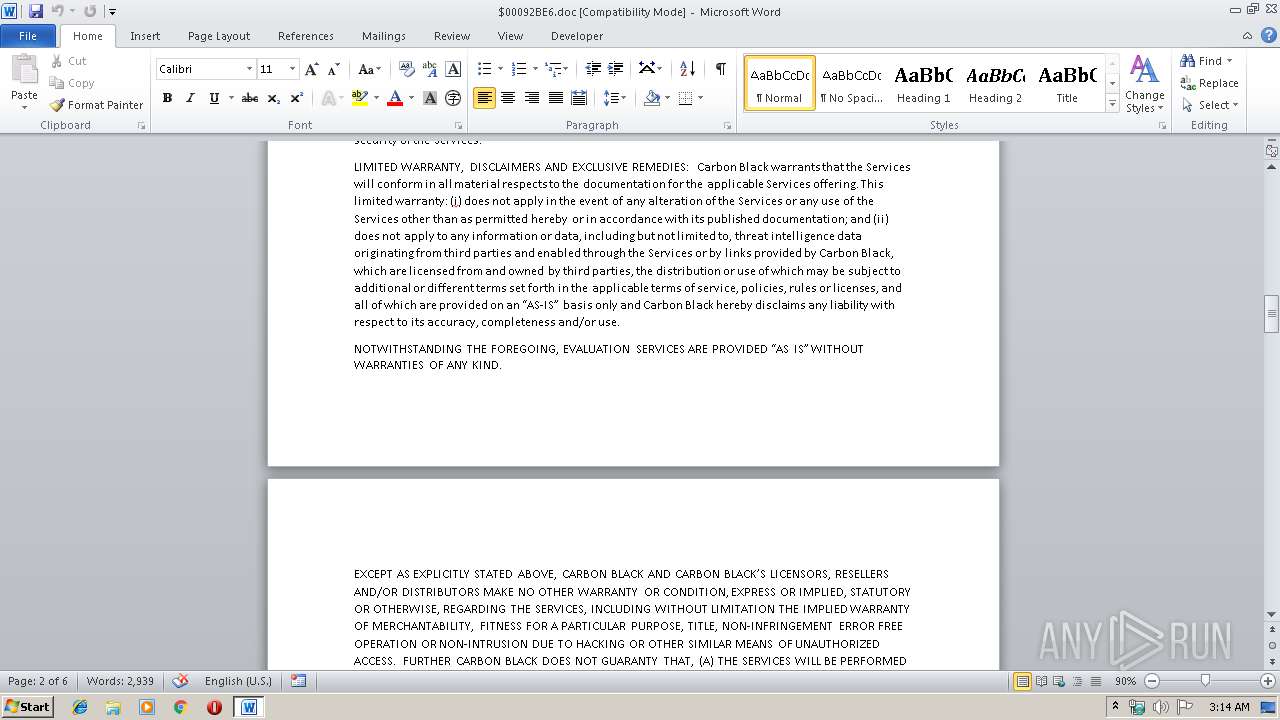Sort the selected text
Viewport: 1280px width, 720px height.
pyautogui.click(x=687, y=69)
